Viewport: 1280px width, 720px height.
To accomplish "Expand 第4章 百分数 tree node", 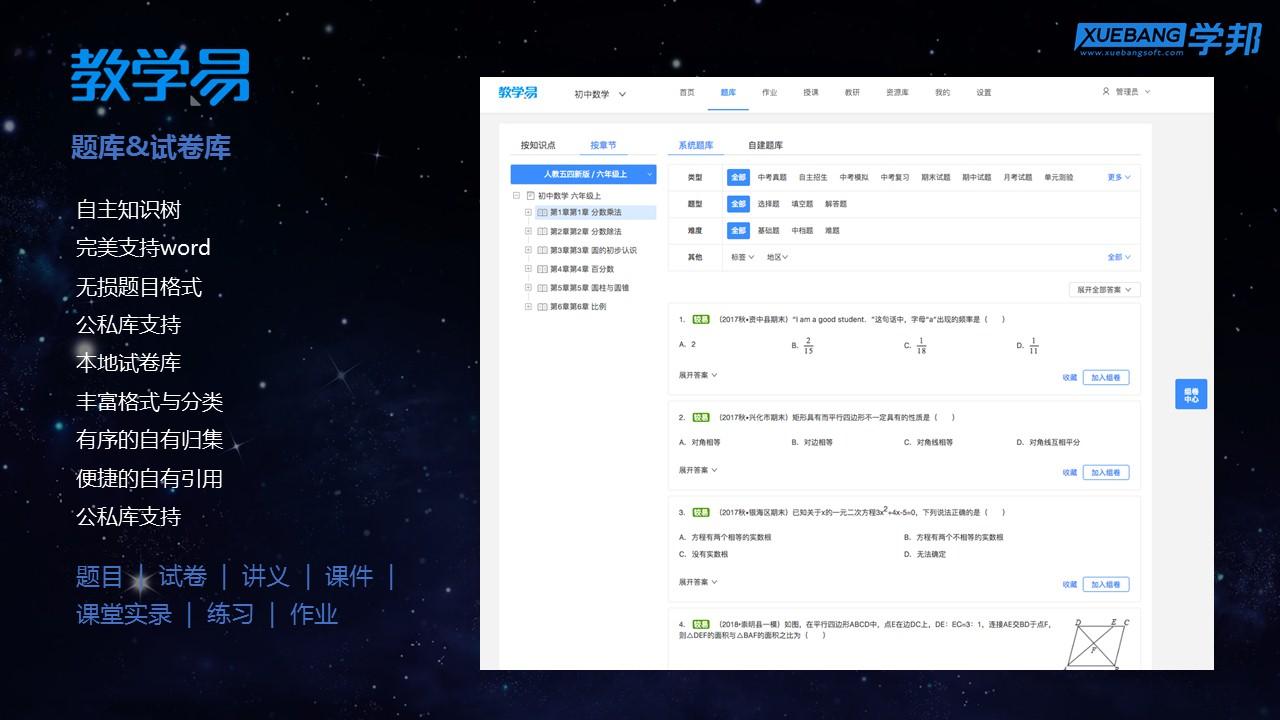I will click(x=528, y=269).
